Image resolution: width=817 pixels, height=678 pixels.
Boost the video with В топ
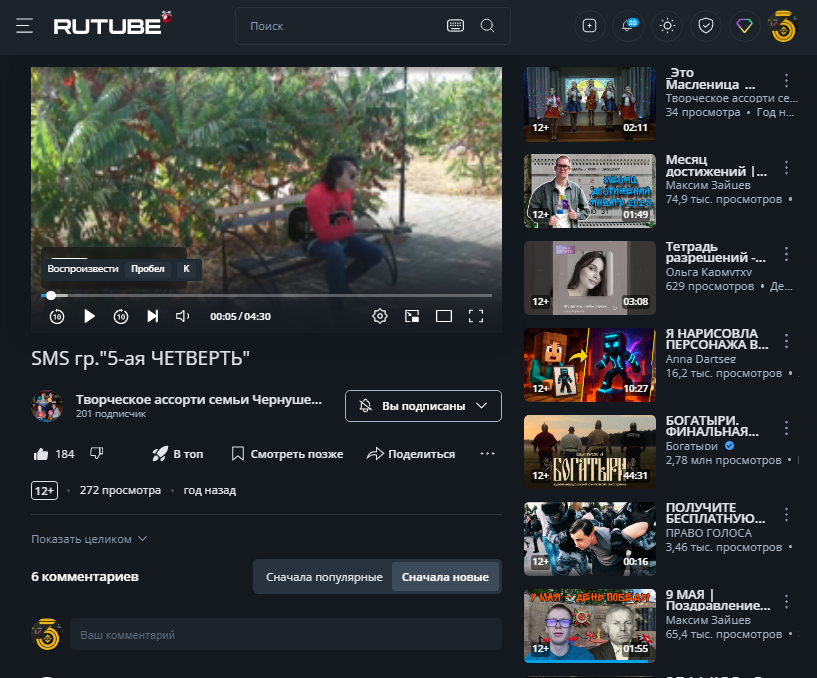178,454
